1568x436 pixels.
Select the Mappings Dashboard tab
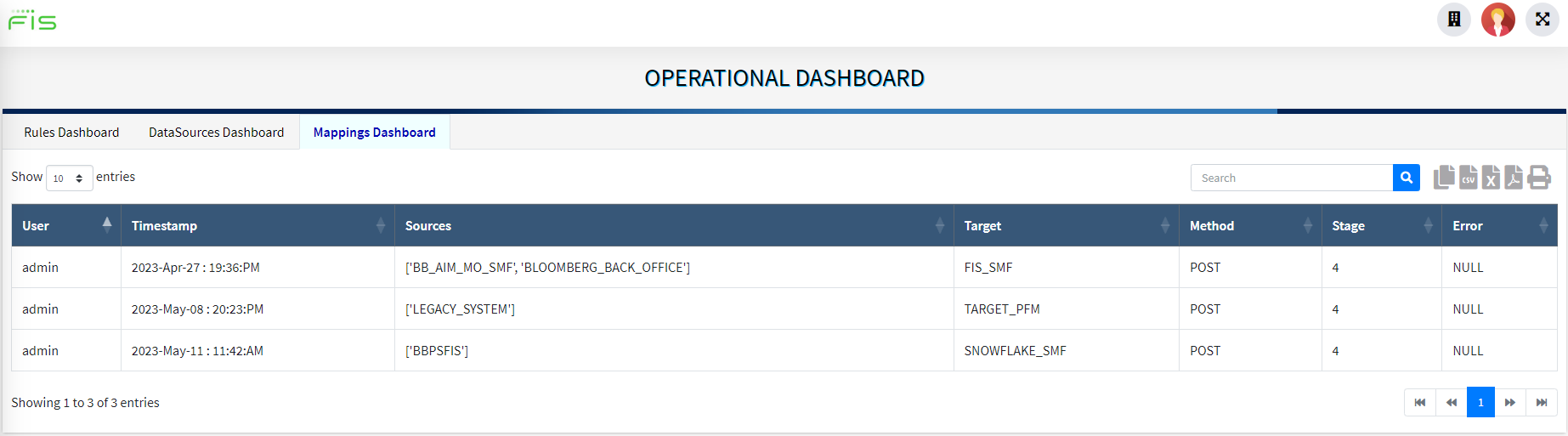click(x=374, y=133)
